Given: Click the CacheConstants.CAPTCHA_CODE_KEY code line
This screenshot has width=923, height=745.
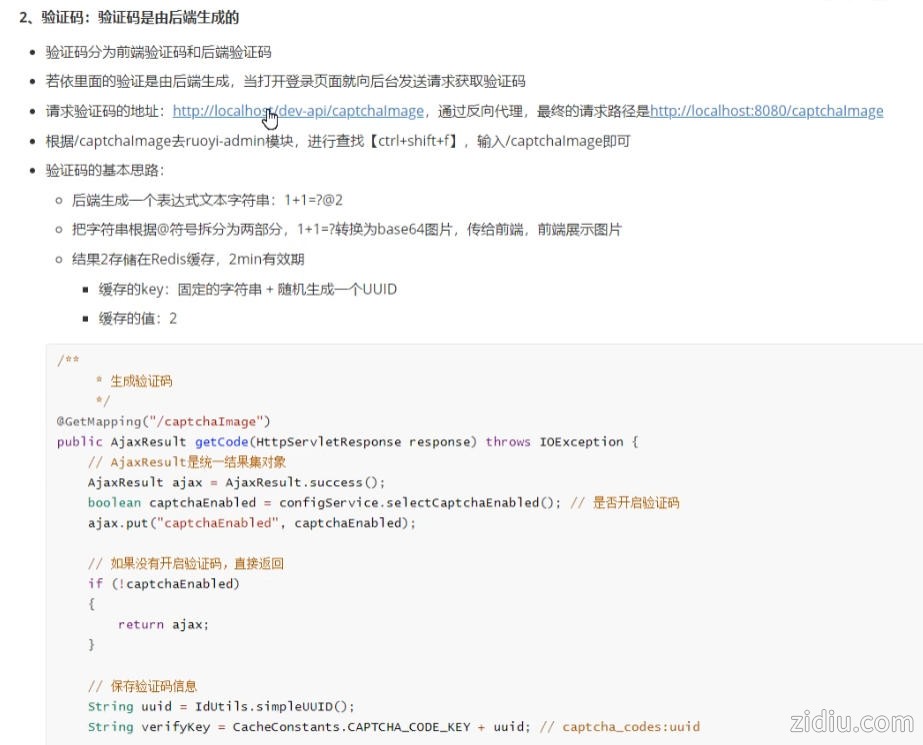Looking at the screenshot, I should click(x=308, y=727).
